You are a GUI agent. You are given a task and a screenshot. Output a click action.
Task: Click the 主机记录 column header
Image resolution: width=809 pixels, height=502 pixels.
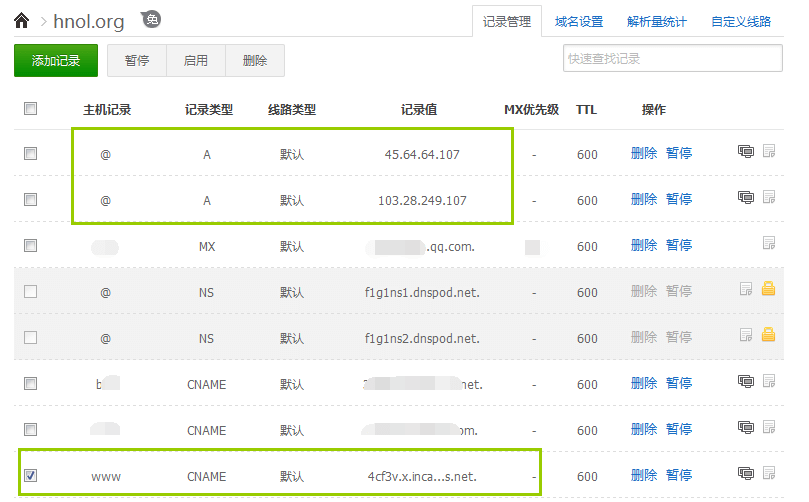[x=107, y=110]
